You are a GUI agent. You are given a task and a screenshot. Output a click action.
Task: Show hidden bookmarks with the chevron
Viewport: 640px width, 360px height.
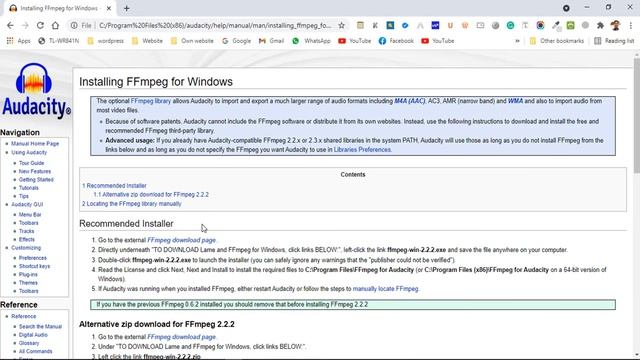tap(517, 41)
